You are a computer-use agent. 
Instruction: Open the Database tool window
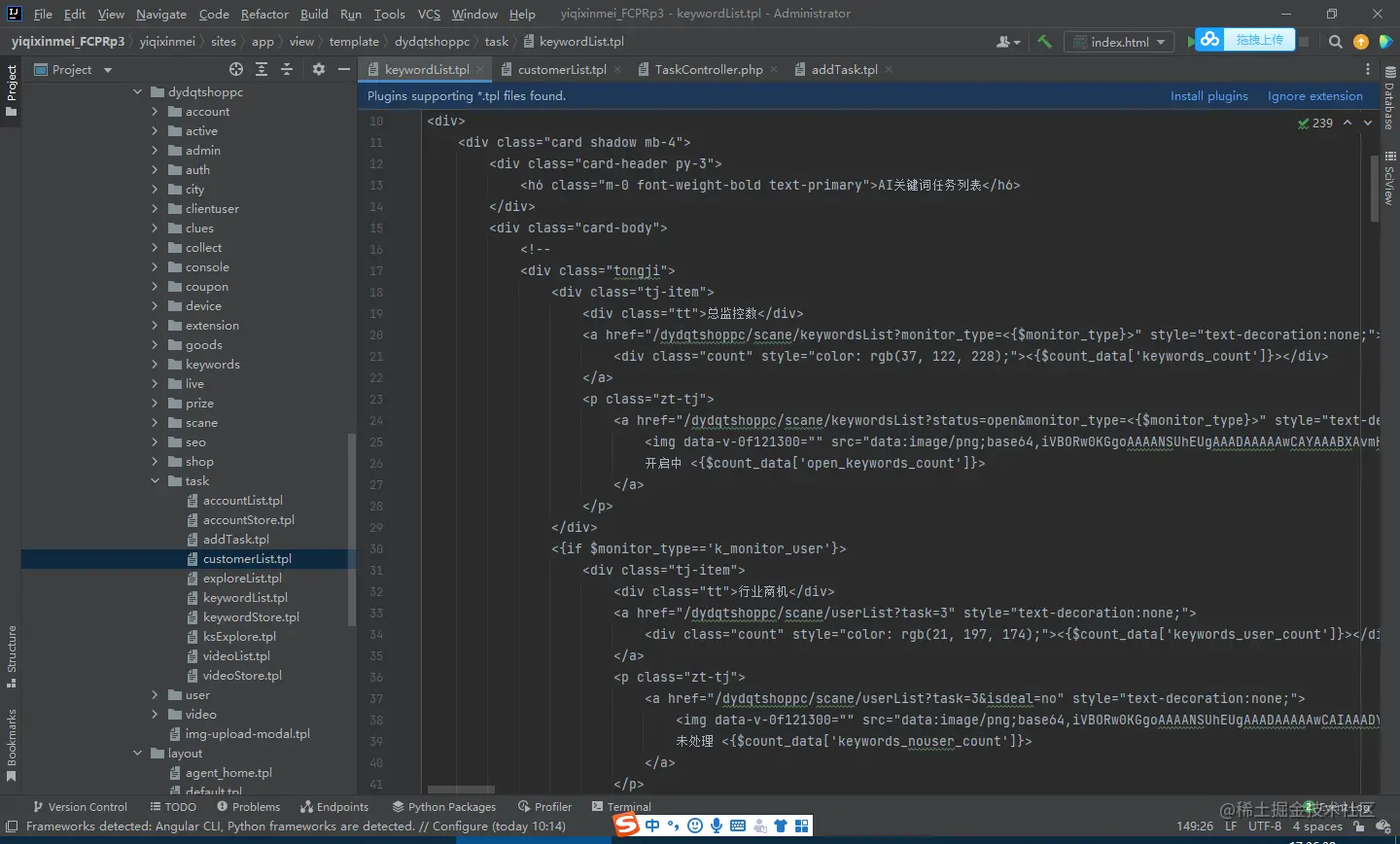point(1389,98)
